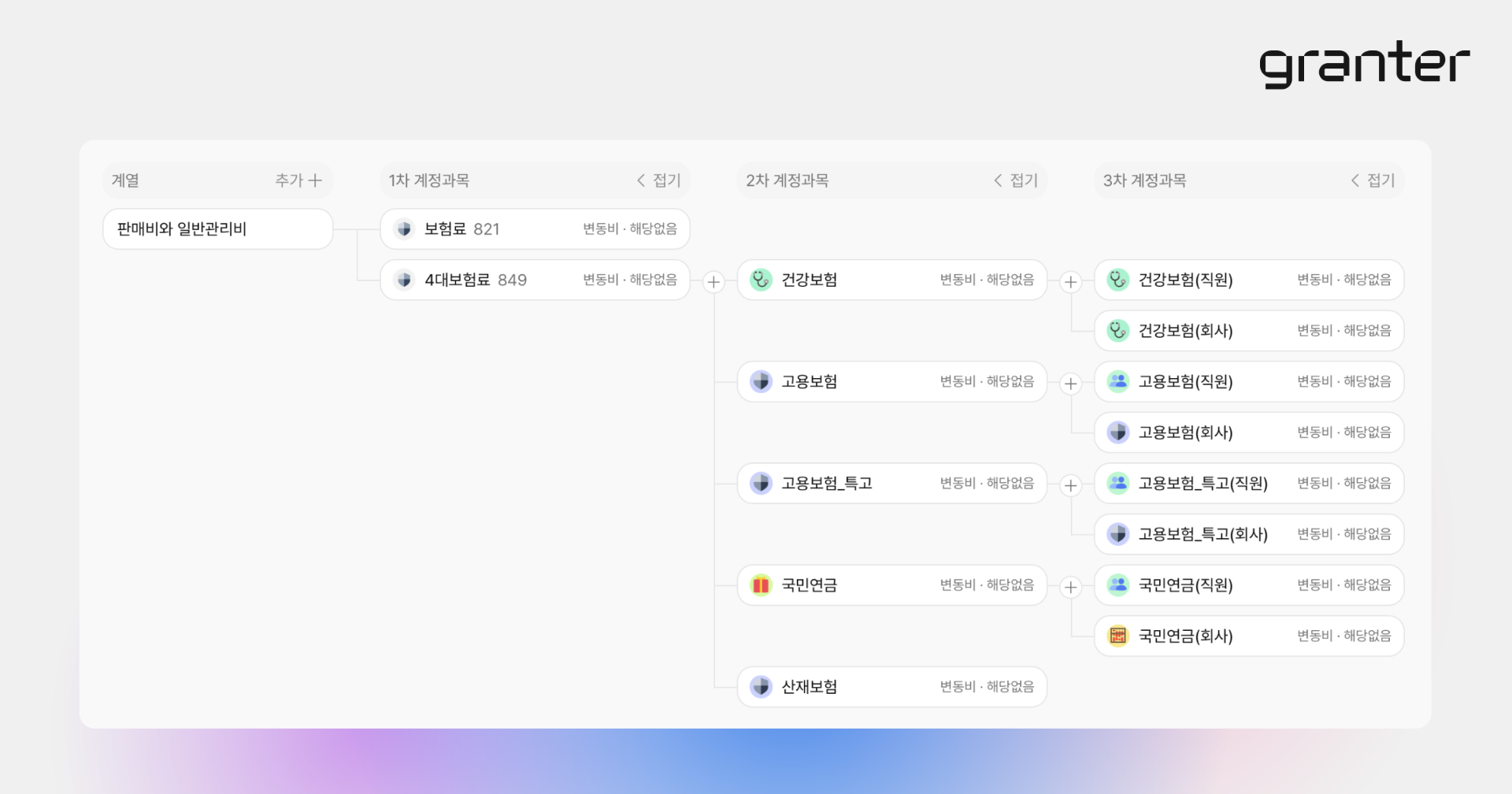Viewport: 1512px width, 794px height.
Task: Expand 4대보험료 with its plus button
Action: (x=713, y=282)
